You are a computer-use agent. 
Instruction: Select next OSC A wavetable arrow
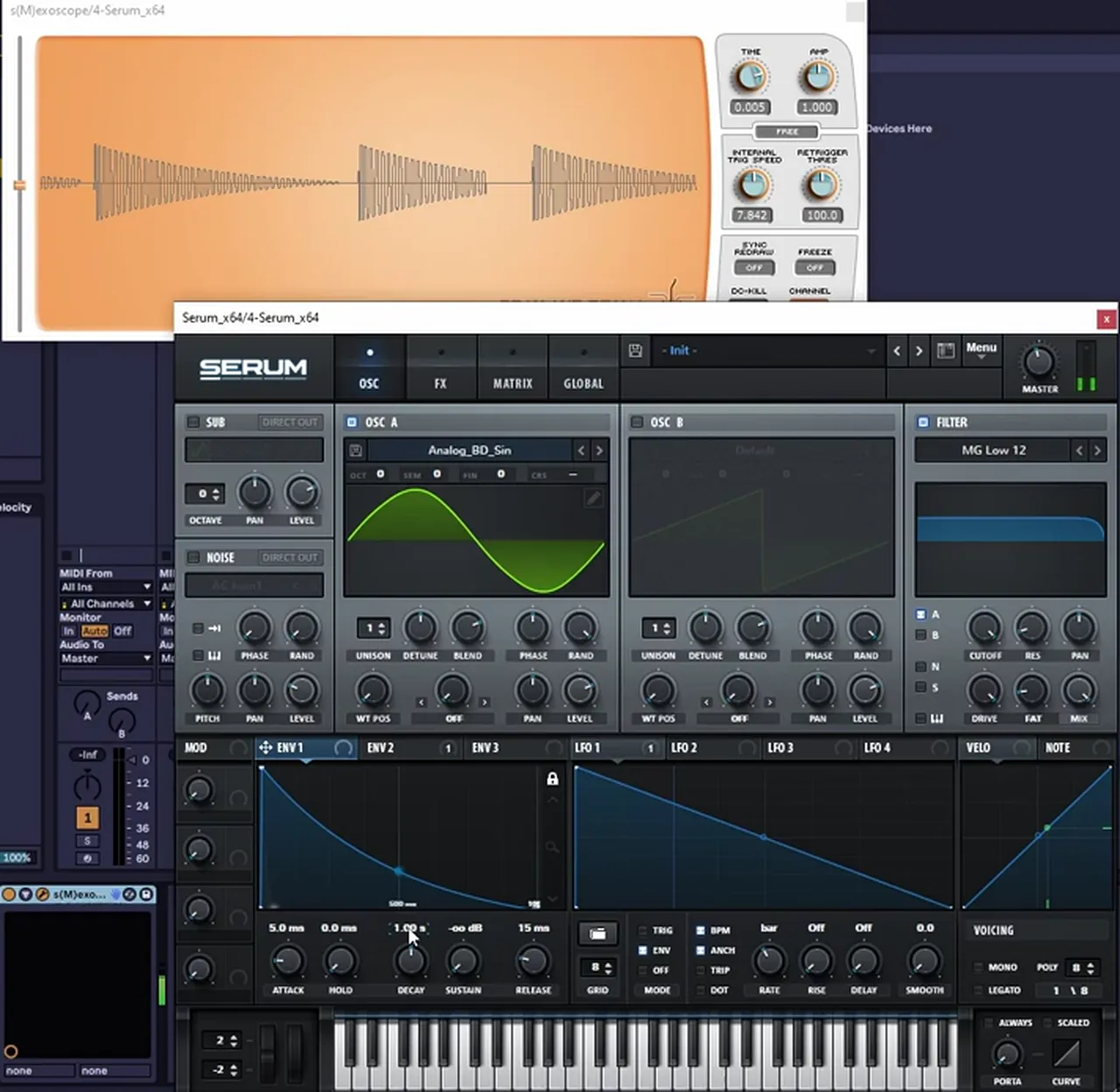point(599,451)
